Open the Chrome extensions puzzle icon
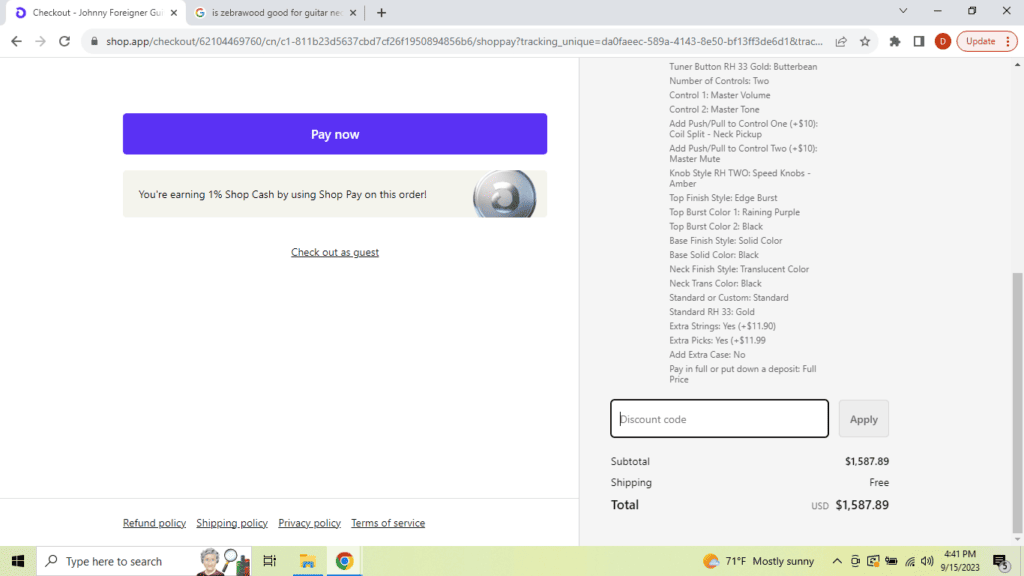This screenshot has width=1024, height=576. tap(895, 41)
